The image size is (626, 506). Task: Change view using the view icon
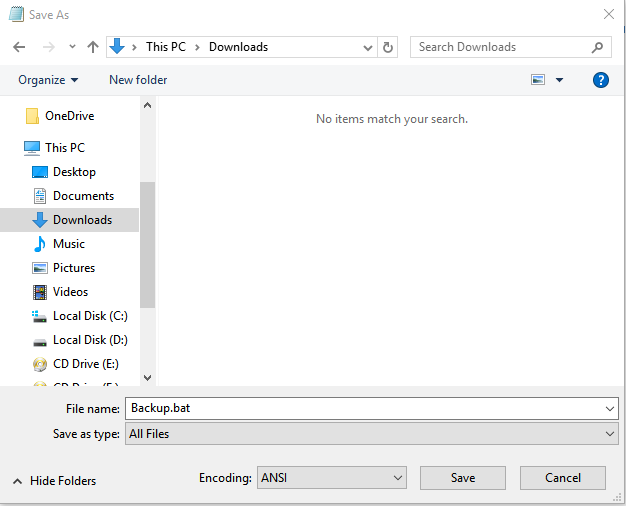tap(538, 80)
